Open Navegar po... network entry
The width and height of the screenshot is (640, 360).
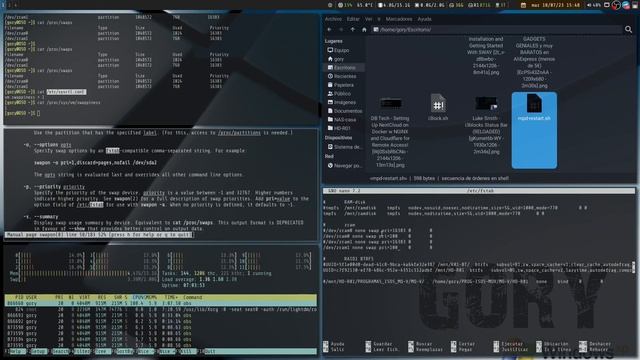345,165
